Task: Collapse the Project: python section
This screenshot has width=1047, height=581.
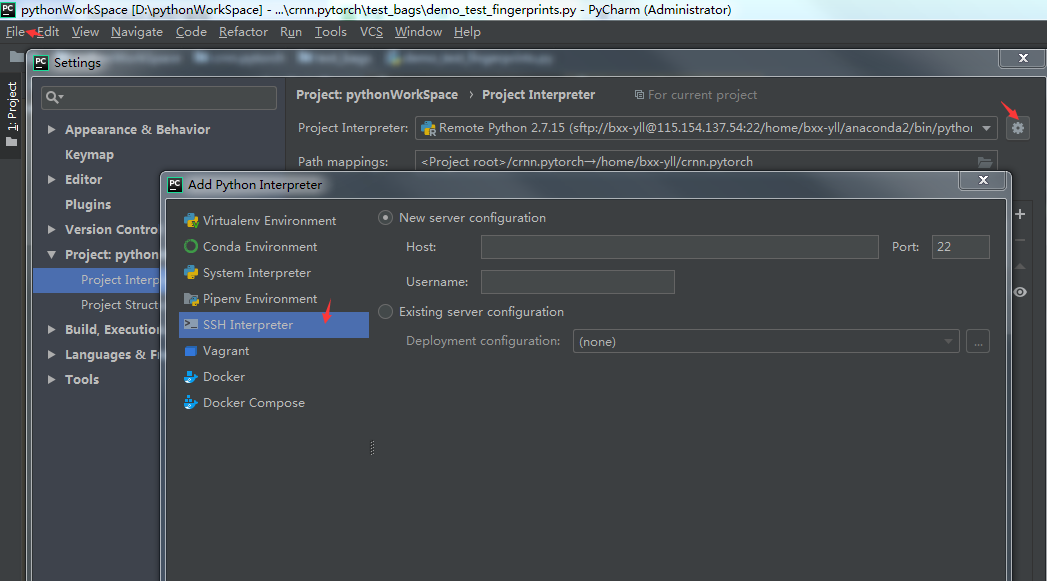Action: [x=51, y=254]
